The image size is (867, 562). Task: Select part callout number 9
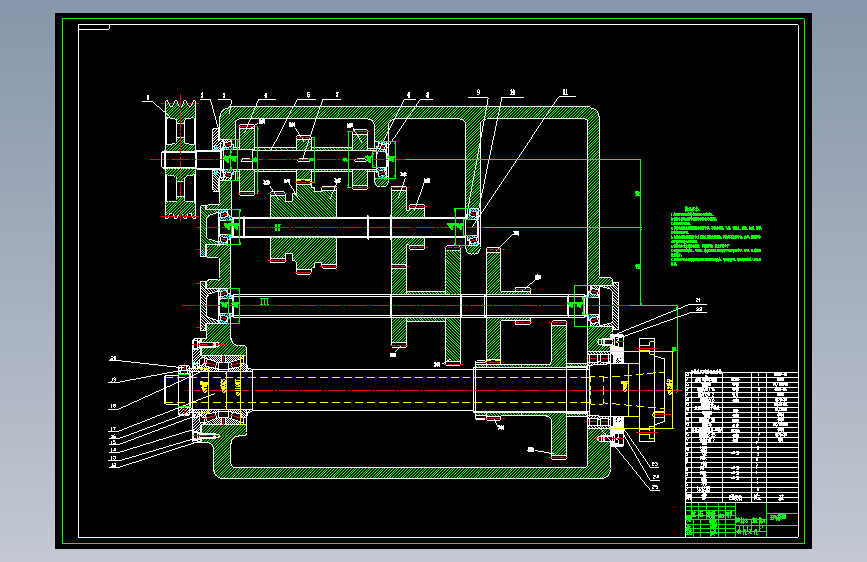point(478,93)
